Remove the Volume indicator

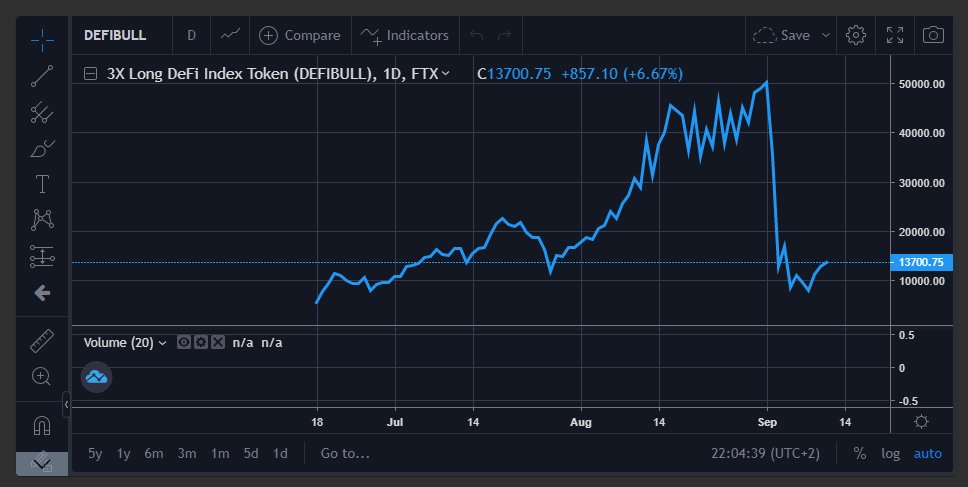[x=217, y=342]
